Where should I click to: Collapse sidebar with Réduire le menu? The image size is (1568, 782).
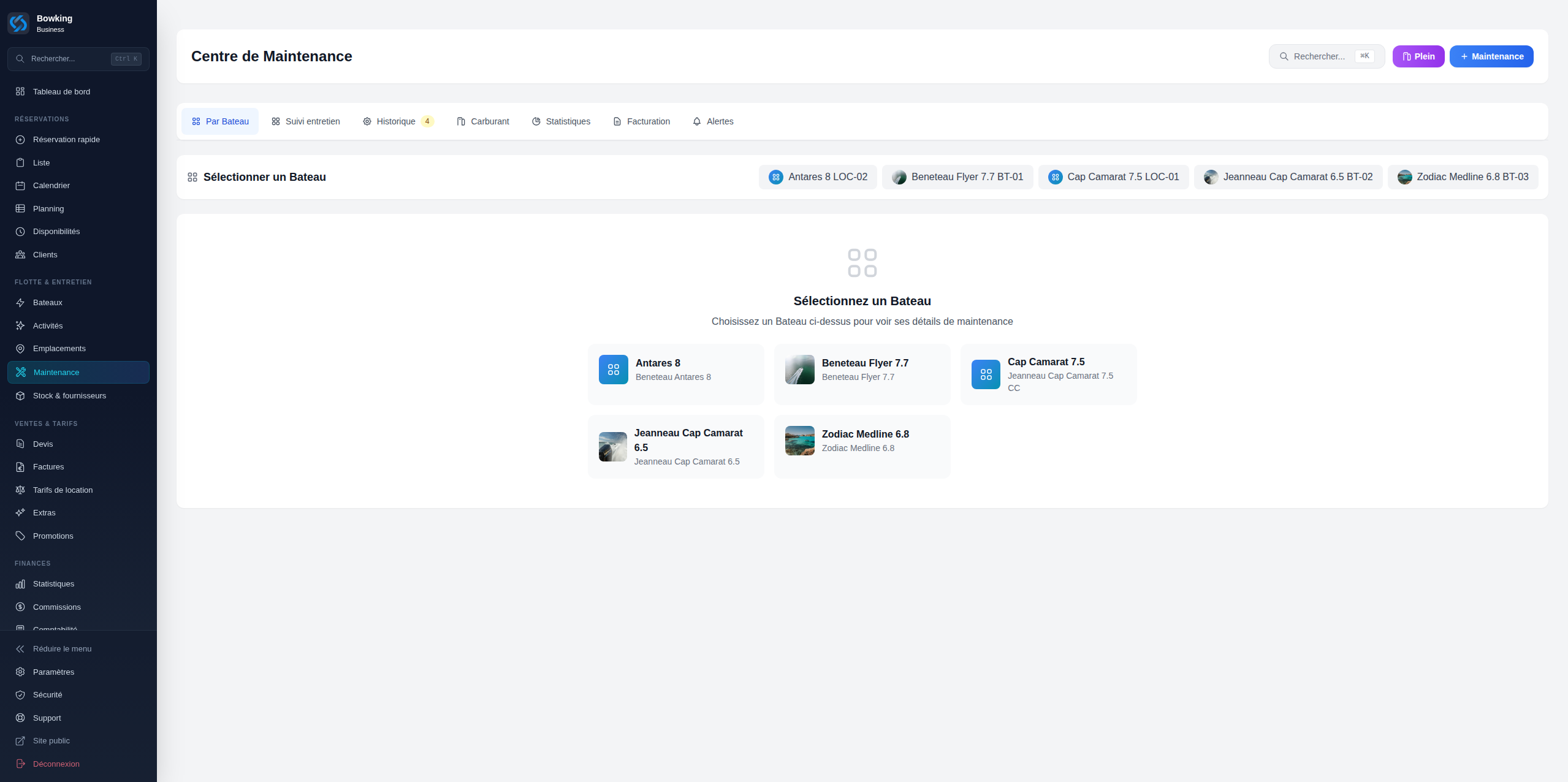(78, 649)
